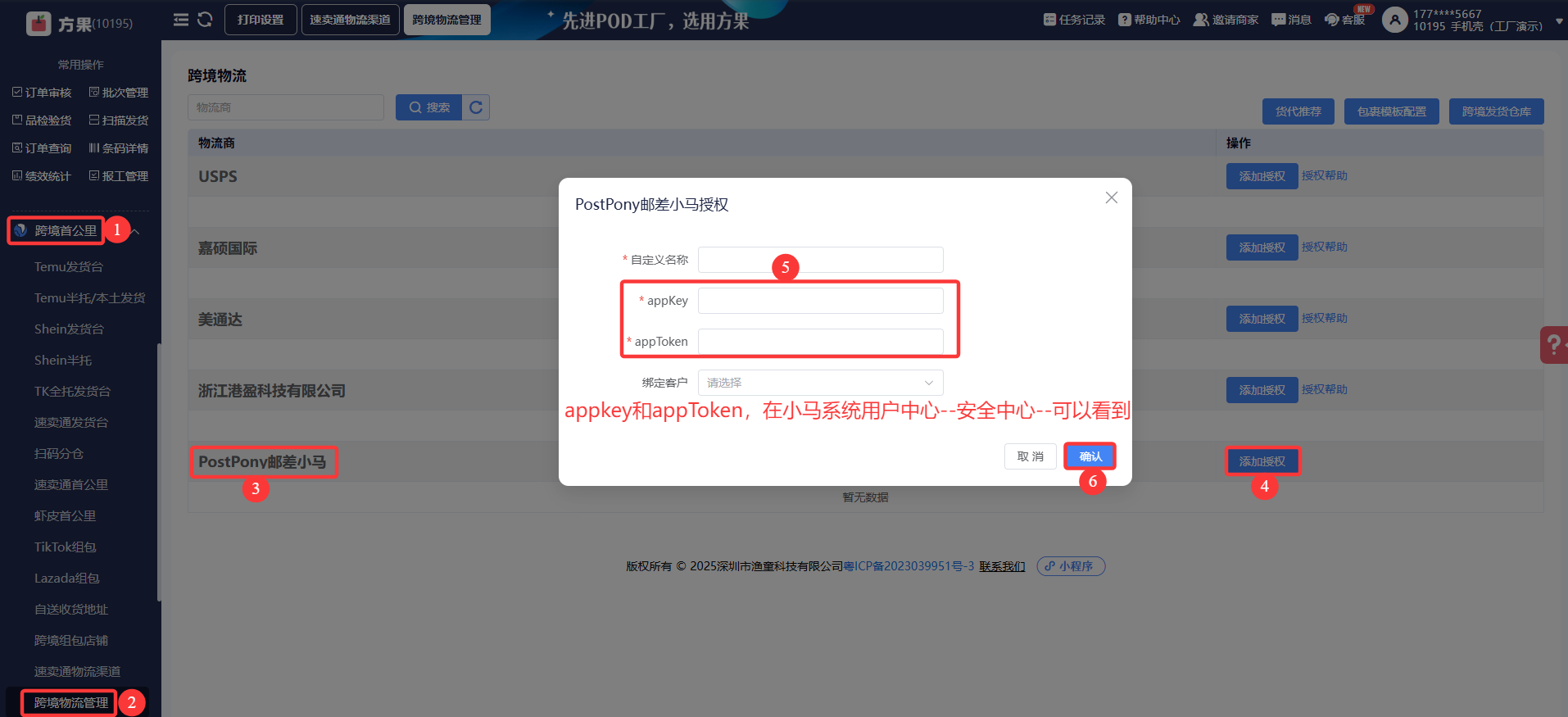Switch to the 速卖通物流渠道 top tab
The image size is (1568, 717).
351,20
